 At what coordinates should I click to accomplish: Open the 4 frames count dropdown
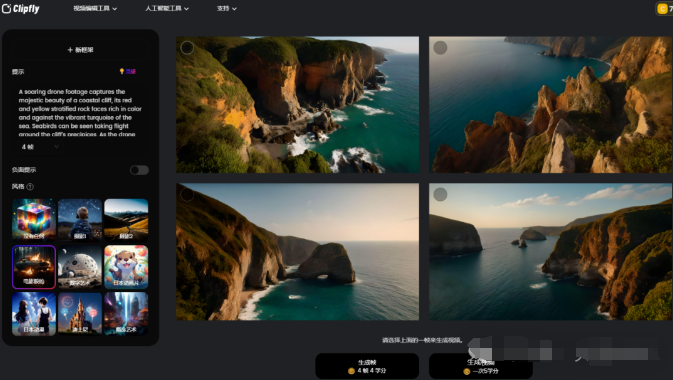(40, 147)
